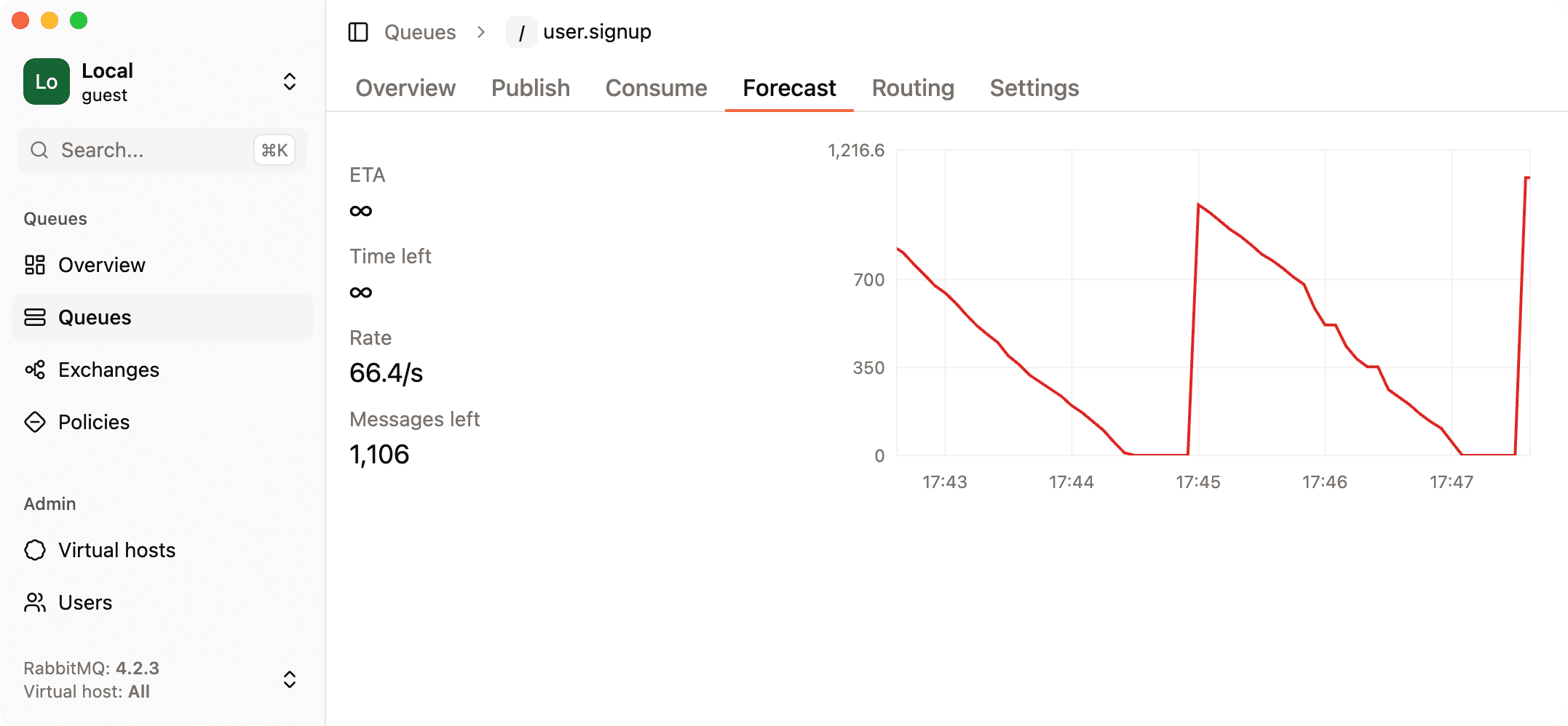Open the virtual host selector chevrons
The width and height of the screenshot is (1568, 726).
(289, 679)
